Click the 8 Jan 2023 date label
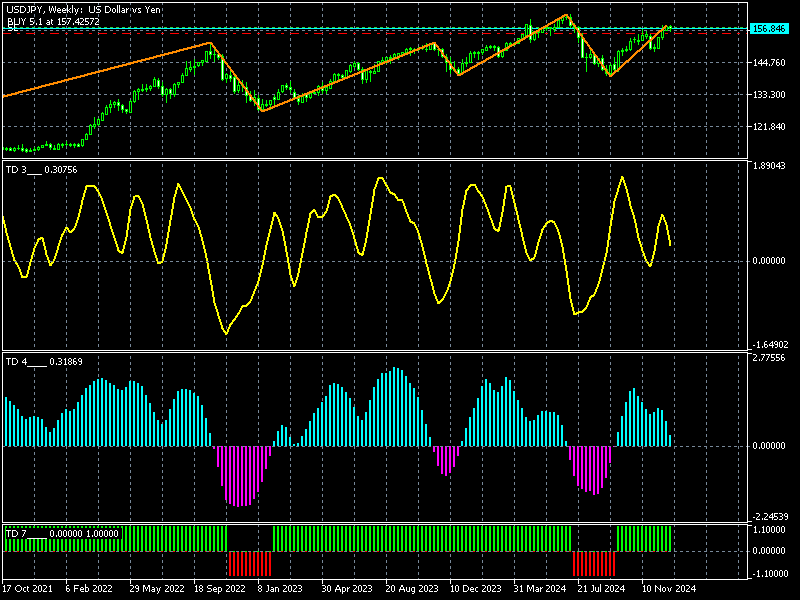800x600 pixels. point(280,588)
